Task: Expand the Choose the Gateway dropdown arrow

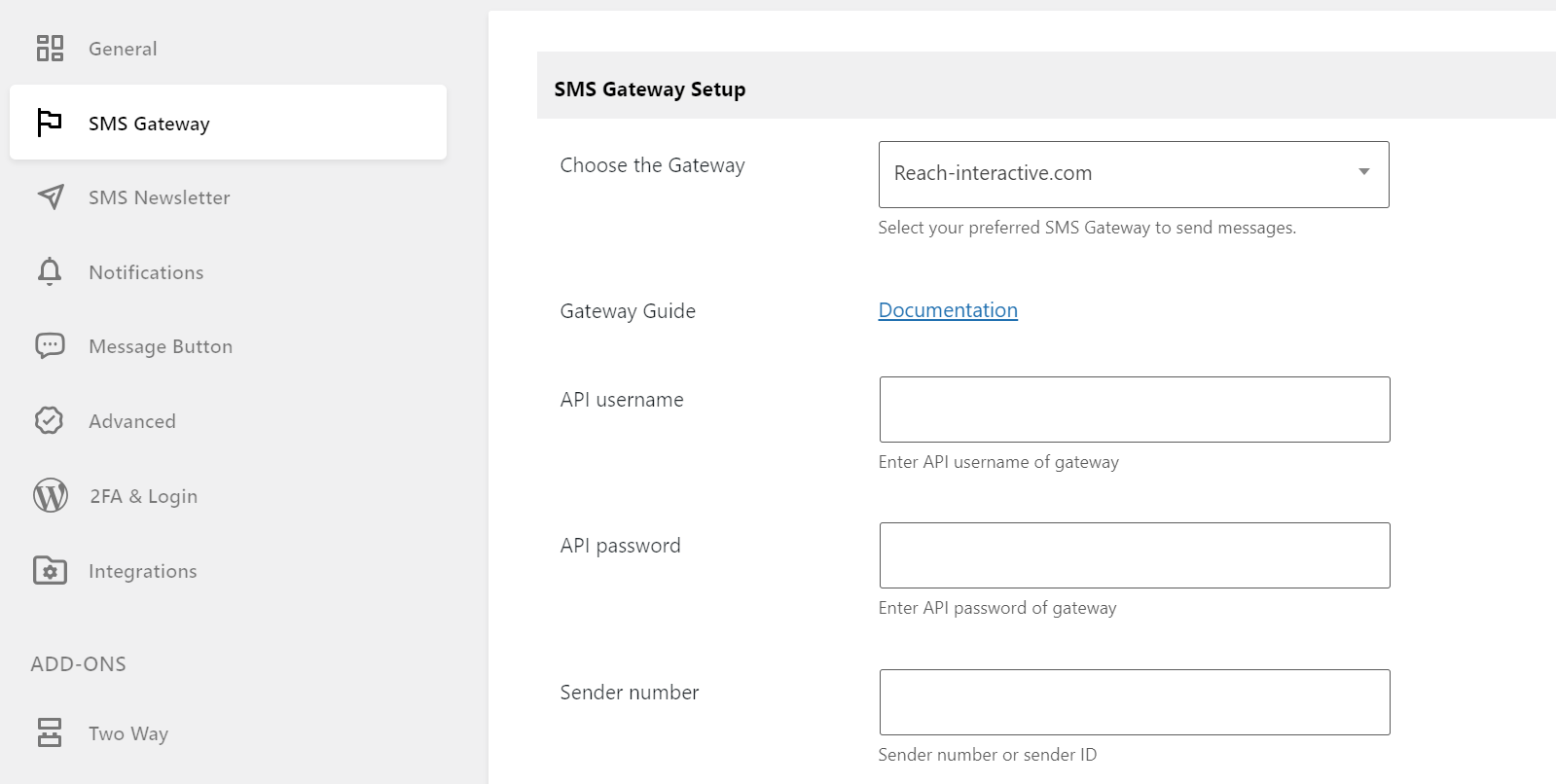Action: tap(1364, 172)
